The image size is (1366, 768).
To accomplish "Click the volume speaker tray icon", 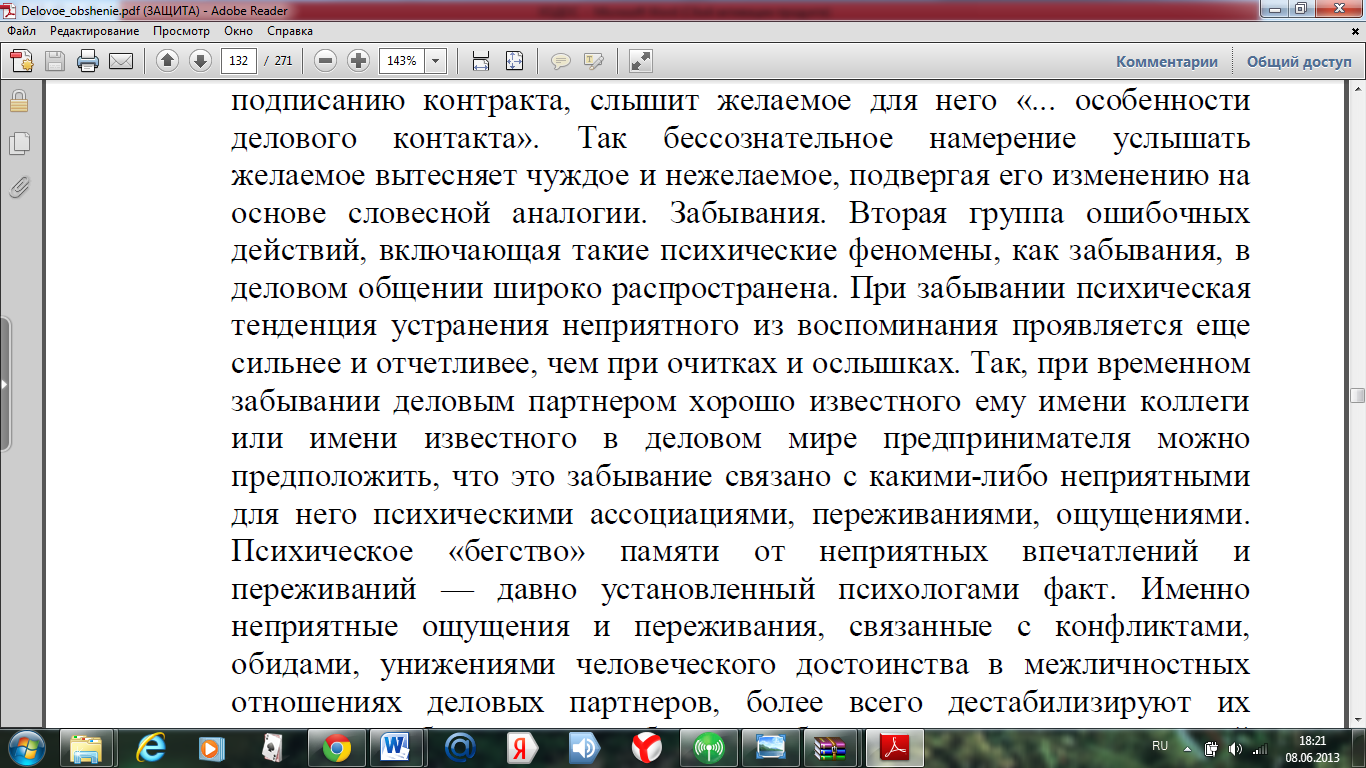I will point(1235,748).
